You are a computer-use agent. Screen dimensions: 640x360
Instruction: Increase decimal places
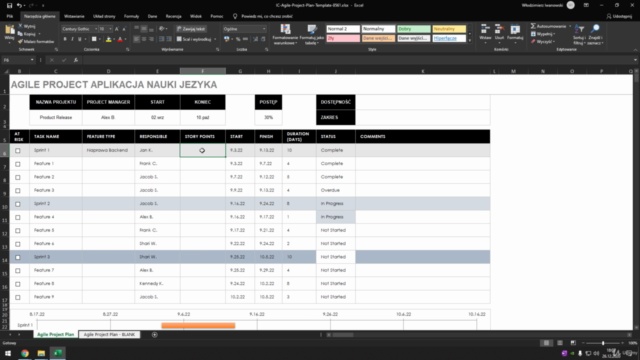pos(256,39)
